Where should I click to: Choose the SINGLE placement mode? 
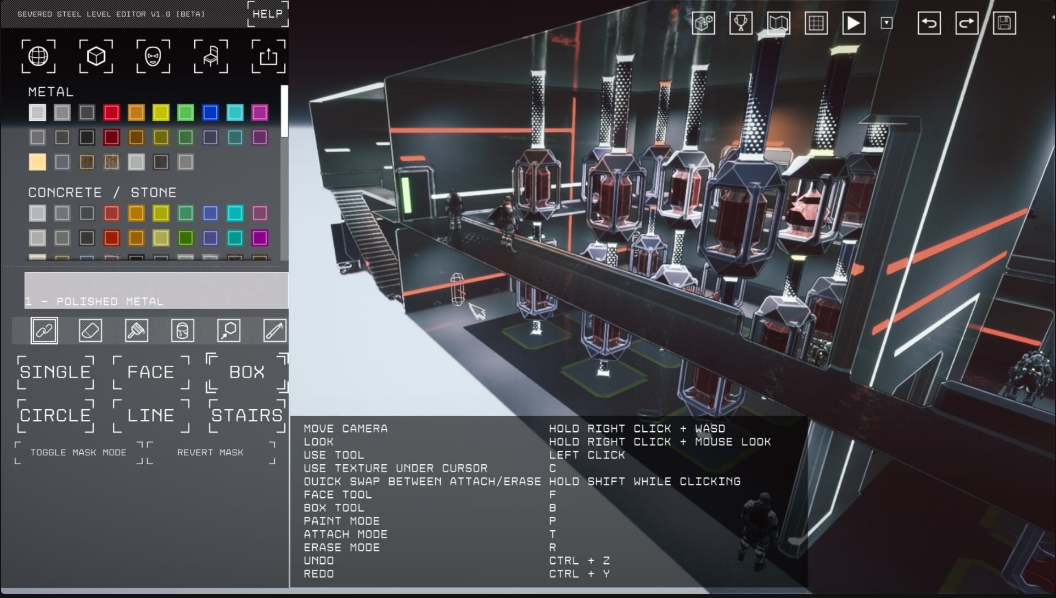(x=55, y=372)
